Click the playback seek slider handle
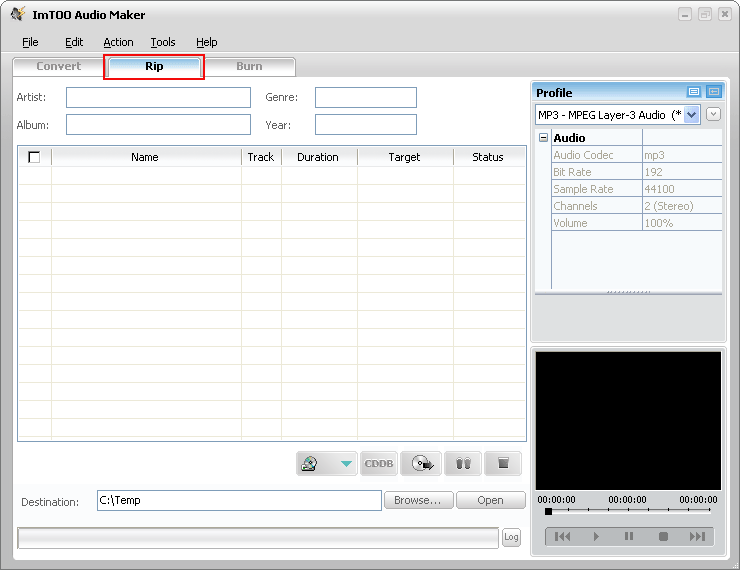This screenshot has height=570, width=740. (548, 511)
